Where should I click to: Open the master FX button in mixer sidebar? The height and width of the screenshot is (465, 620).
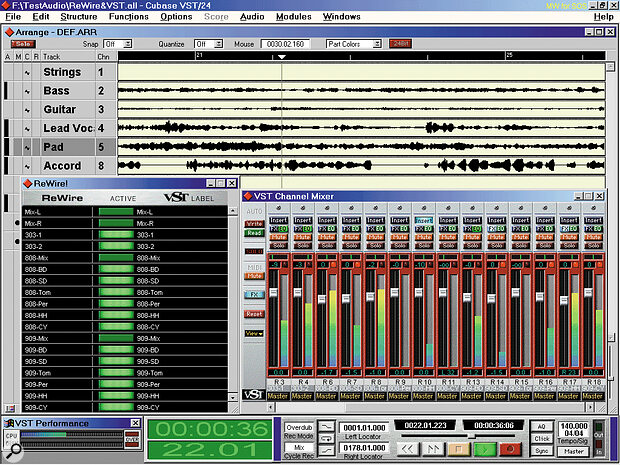tap(254, 295)
